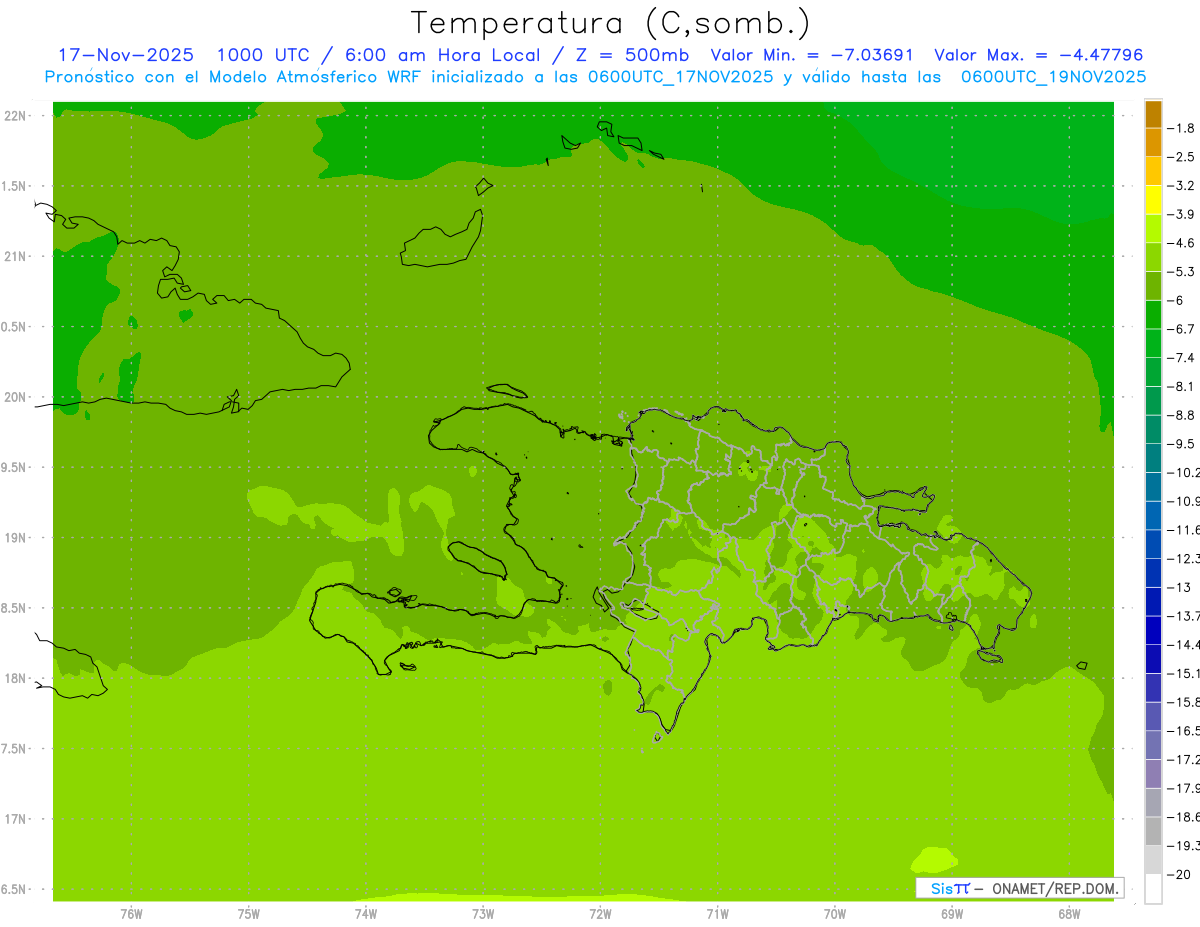
Task: Click the "Valor Max. = -4.47796" value
Action: (x=1038, y=55)
